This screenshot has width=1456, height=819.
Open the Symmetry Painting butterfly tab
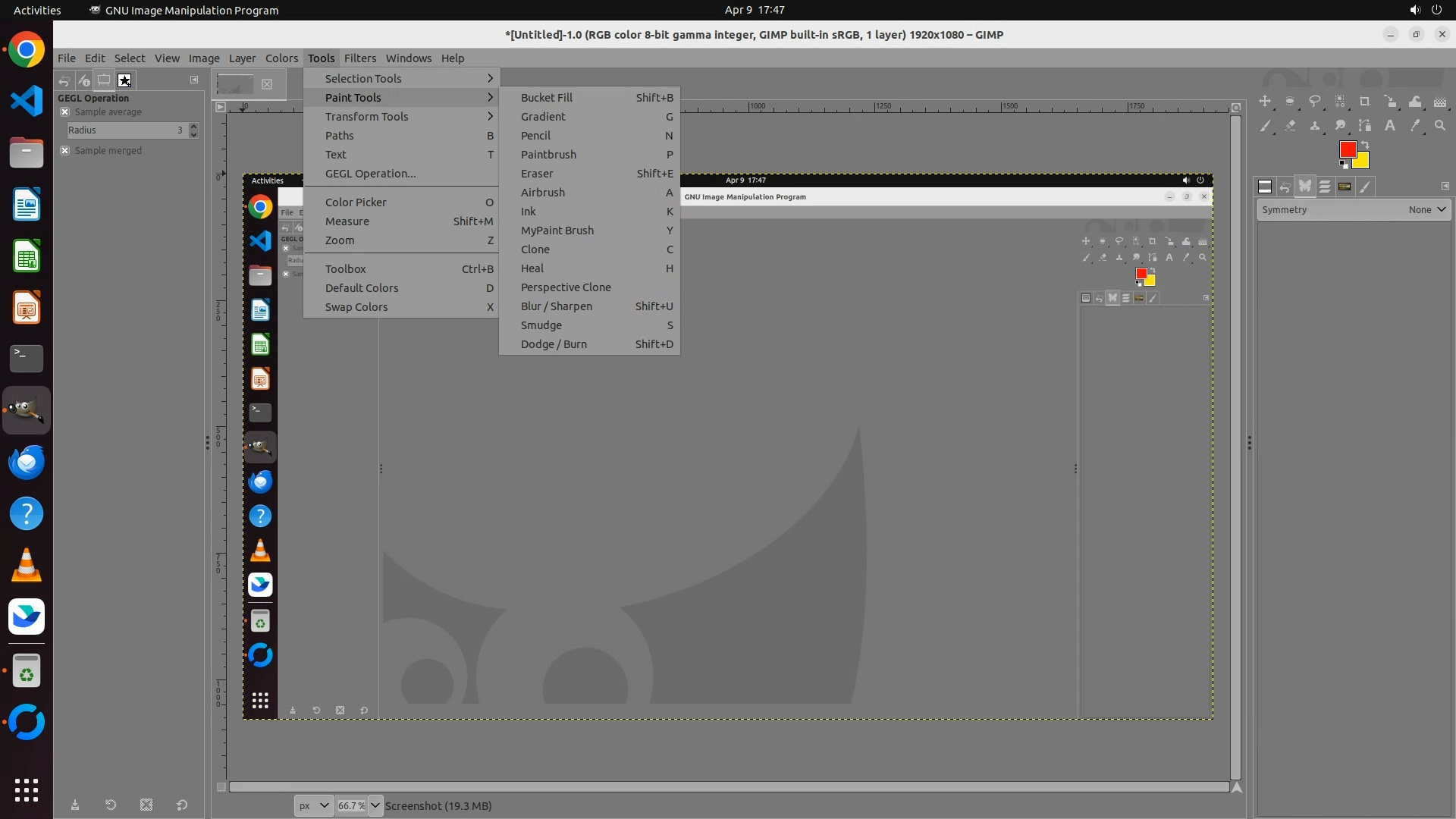coord(1304,187)
